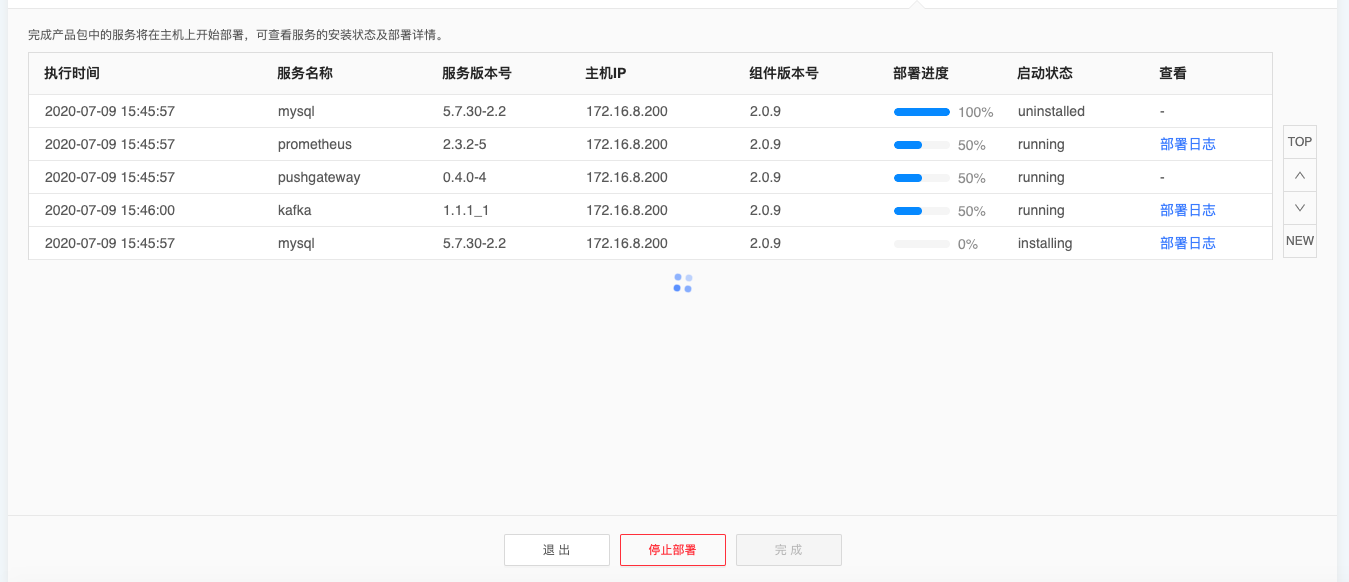Open 部署日志 for the kafka service
This screenshot has height=582, width=1349.
coord(1187,210)
